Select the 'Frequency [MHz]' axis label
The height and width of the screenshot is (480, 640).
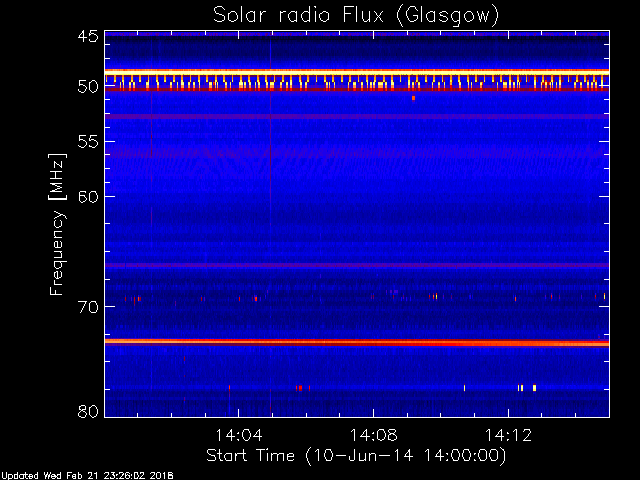click(58, 224)
